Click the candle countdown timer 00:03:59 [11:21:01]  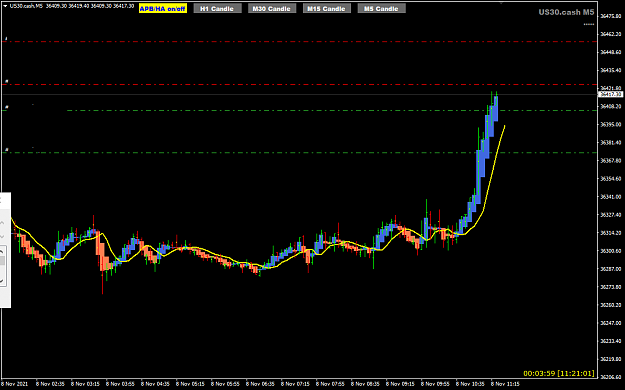[558, 373]
